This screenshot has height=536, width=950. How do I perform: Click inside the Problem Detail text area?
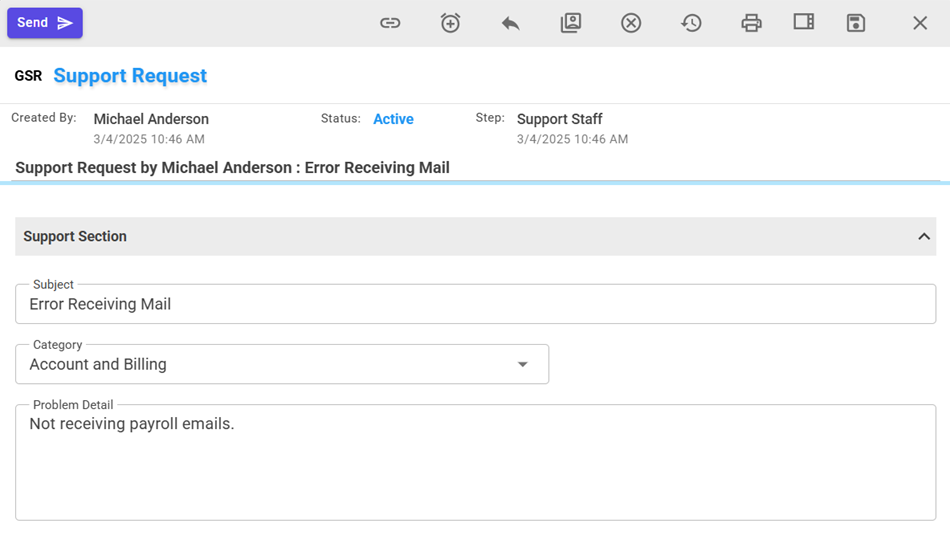475,465
